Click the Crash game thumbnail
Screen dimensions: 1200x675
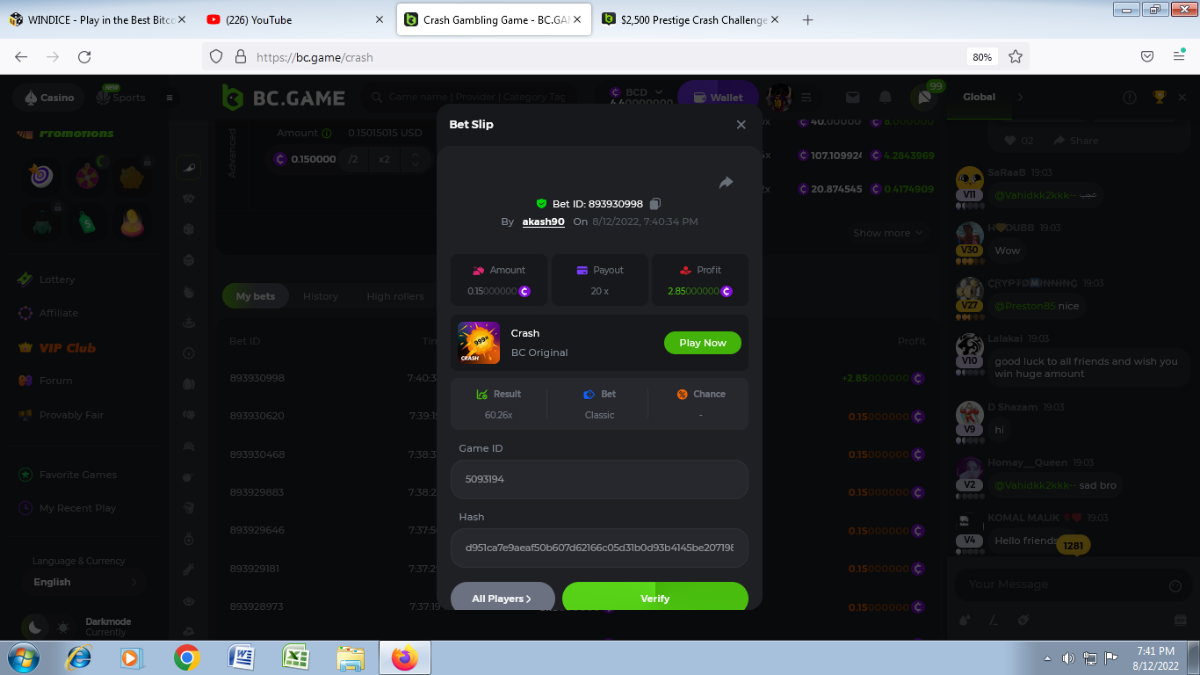pyautogui.click(x=479, y=342)
